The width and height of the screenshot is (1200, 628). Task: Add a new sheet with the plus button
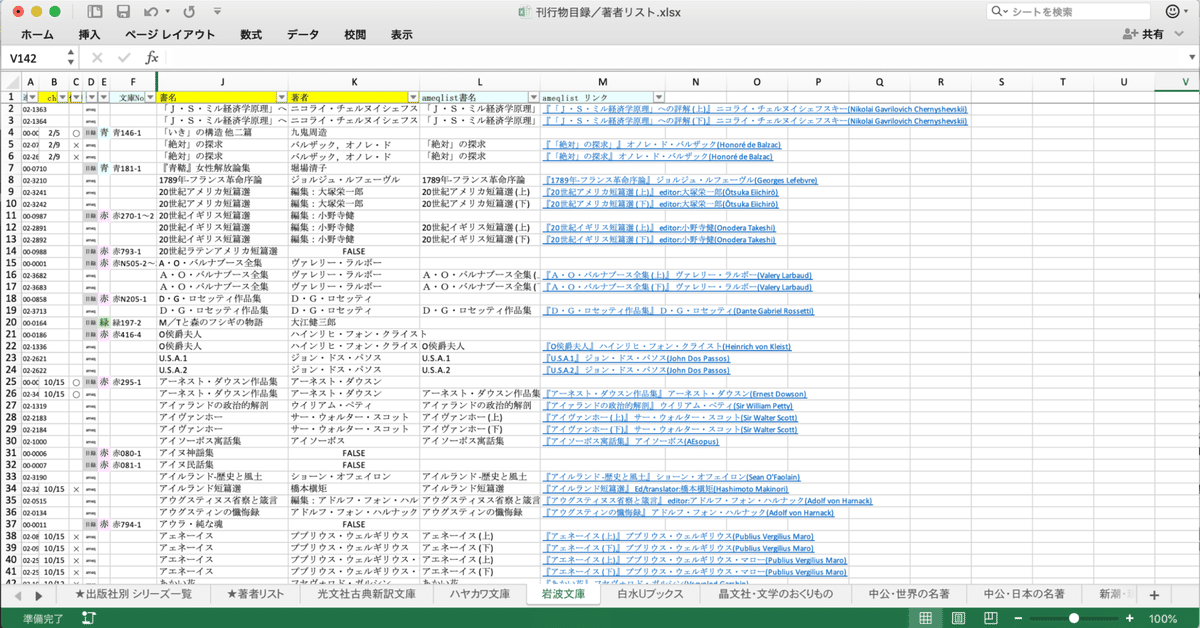click(x=1153, y=596)
